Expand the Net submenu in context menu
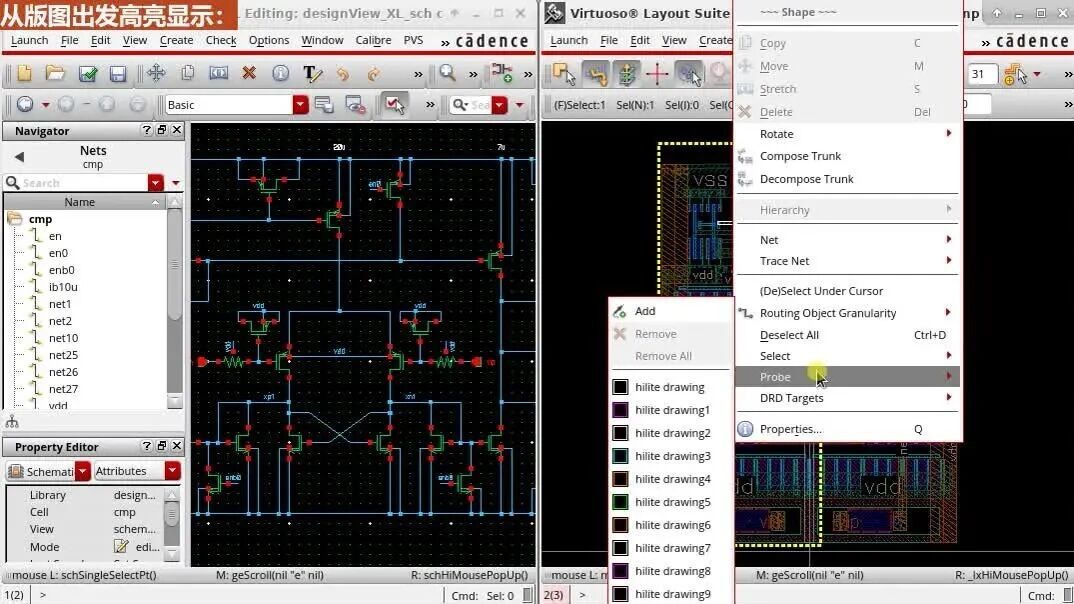This screenshot has height=604, width=1074. pos(848,240)
